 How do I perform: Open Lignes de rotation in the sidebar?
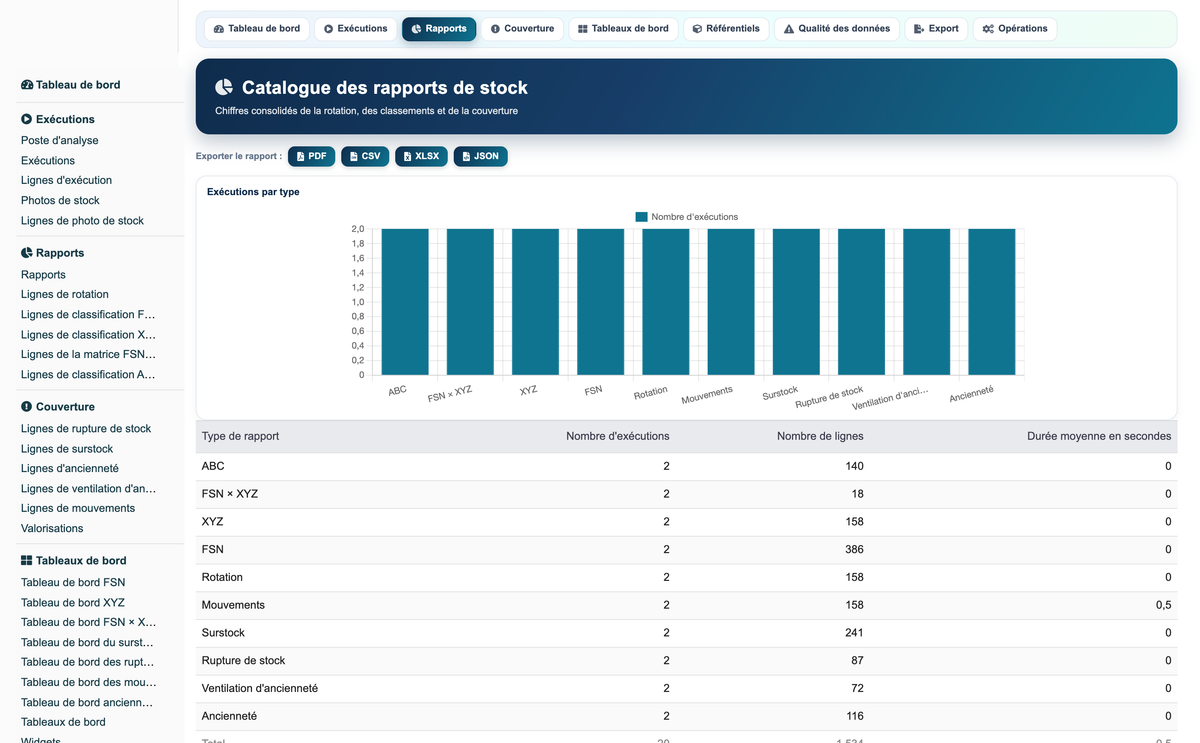pyautogui.click(x=65, y=295)
